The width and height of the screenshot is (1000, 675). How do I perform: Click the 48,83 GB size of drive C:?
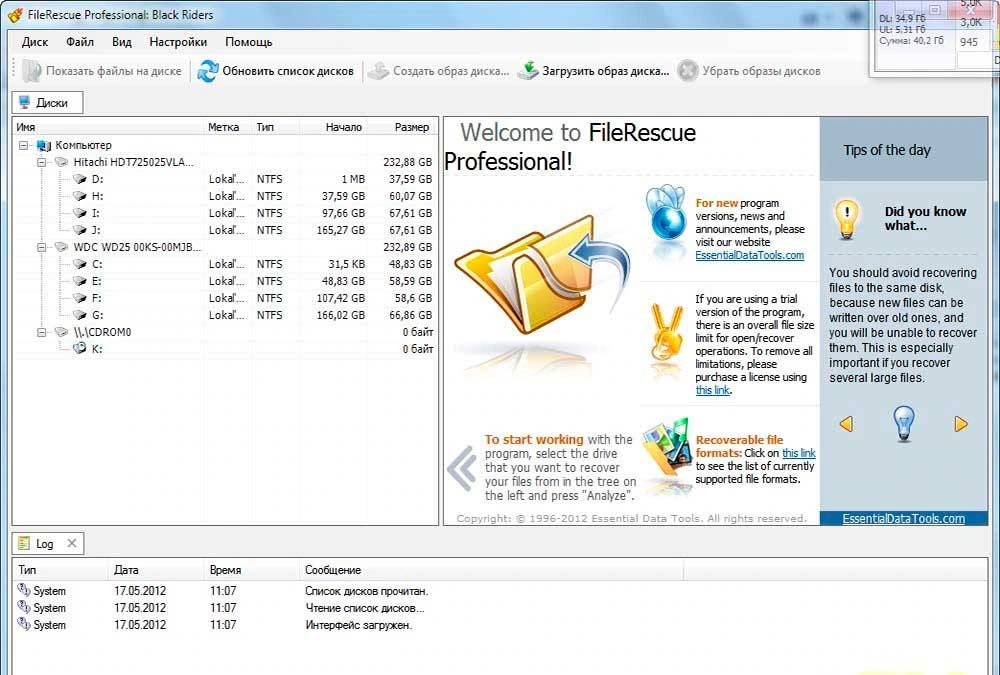click(x=410, y=264)
